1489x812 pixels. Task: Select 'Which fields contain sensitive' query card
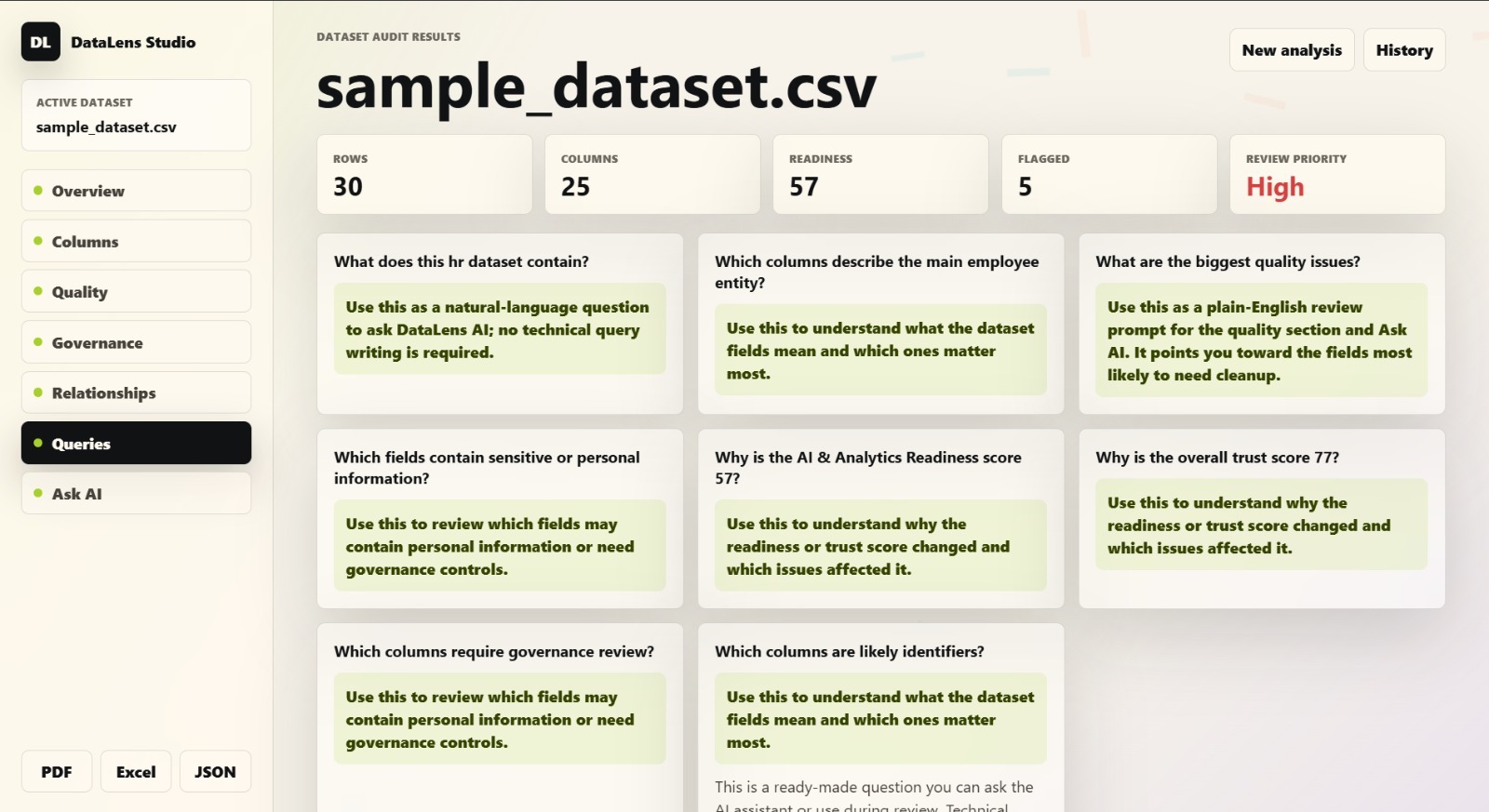pyautogui.click(x=500, y=519)
